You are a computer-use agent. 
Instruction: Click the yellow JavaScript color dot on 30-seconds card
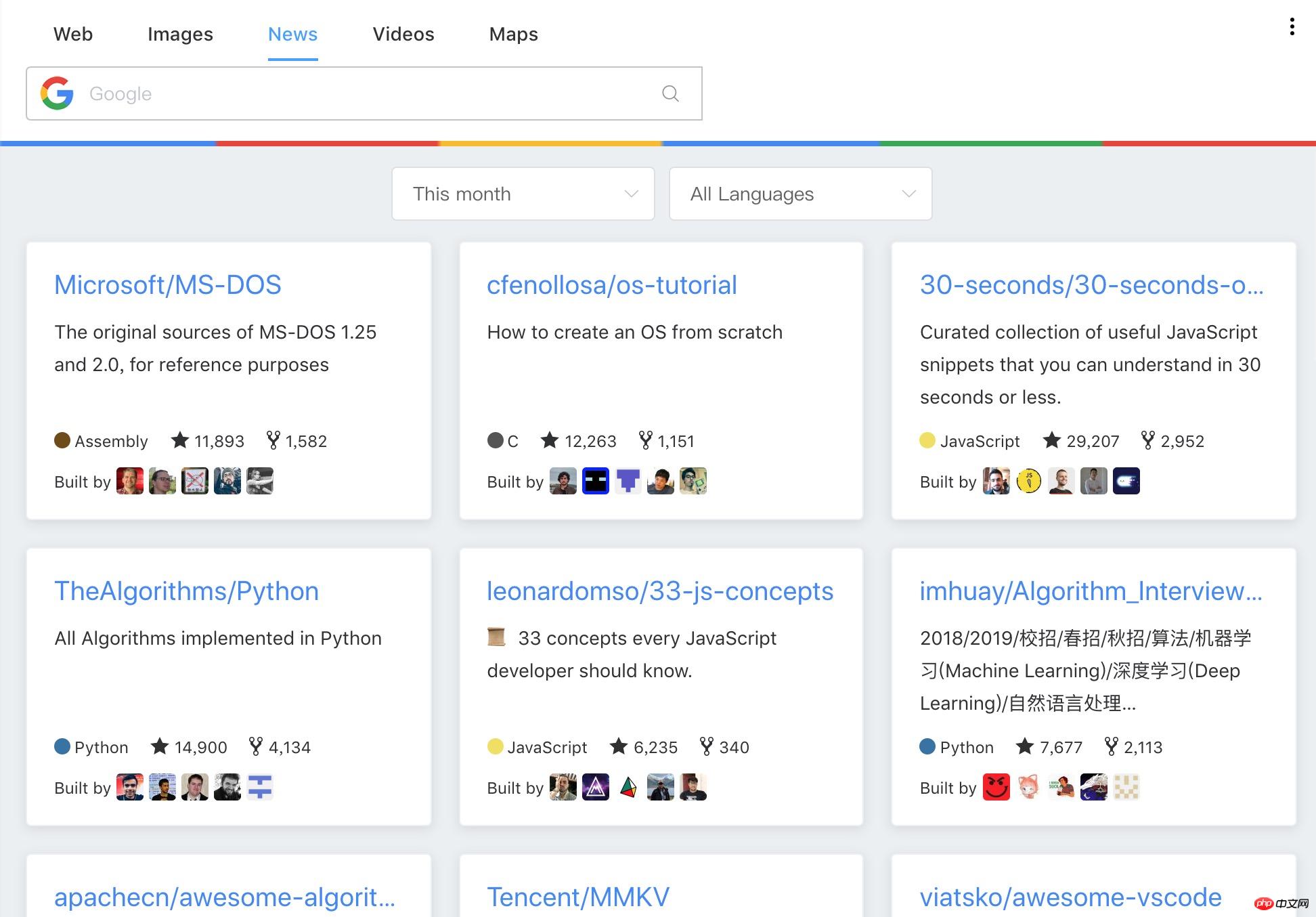tap(927, 441)
